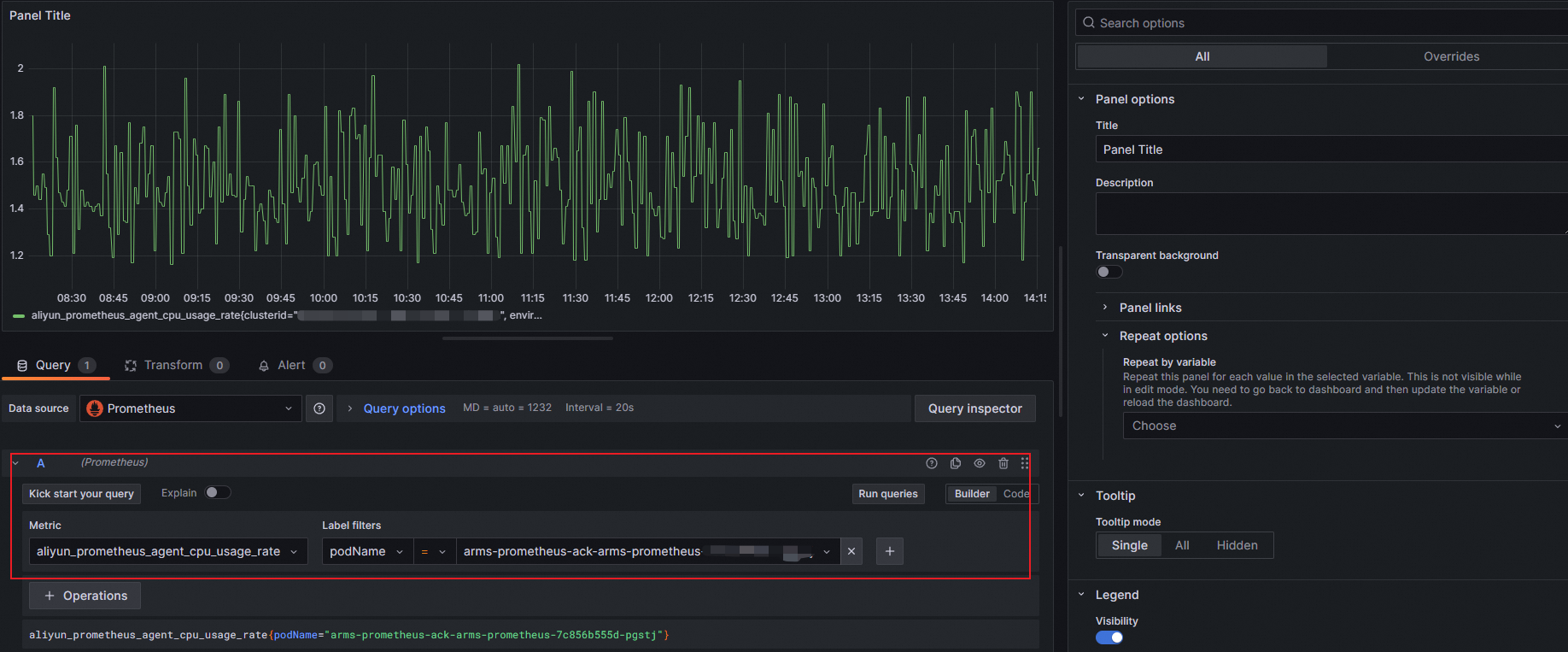The image size is (1568, 652).
Task: Add Operations to the query
Action: (x=85, y=596)
